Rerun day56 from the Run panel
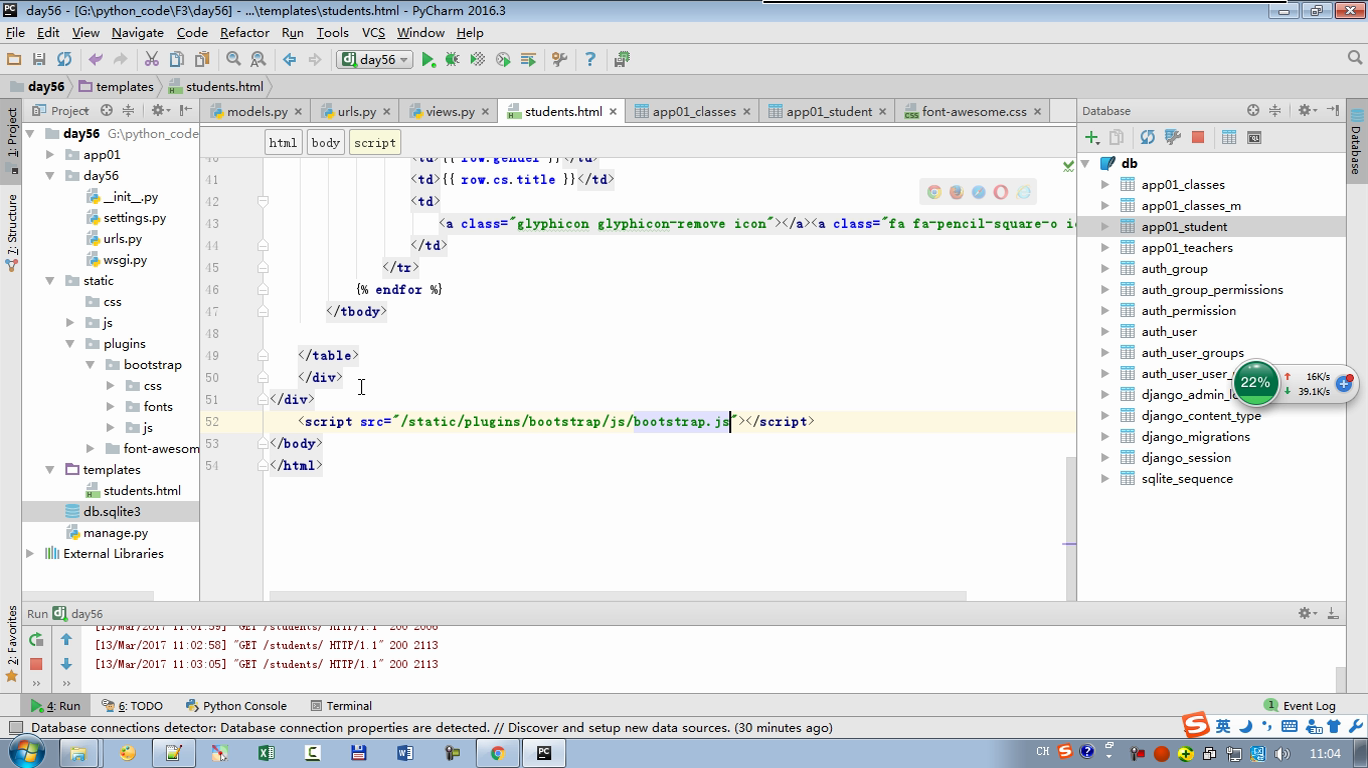The height and width of the screenshot is (768, 1368). pyautogui.click(x=36, y=640)
